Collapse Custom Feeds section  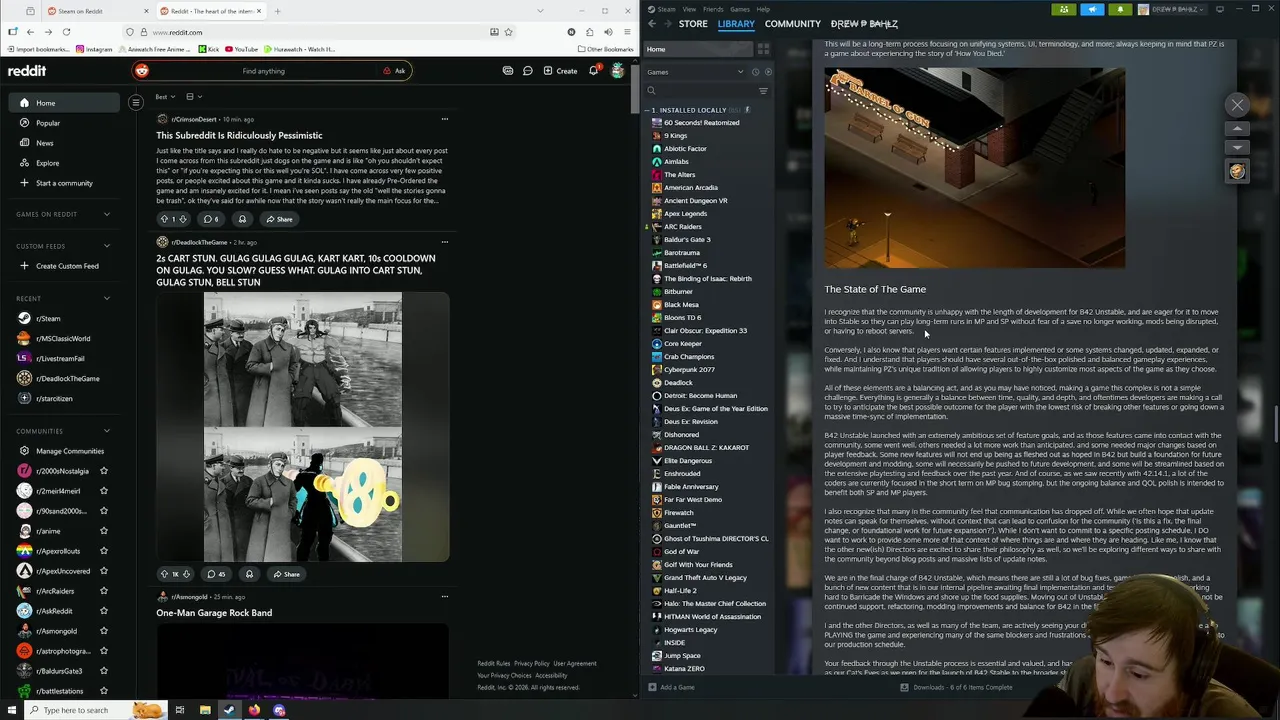click(107, 246)
